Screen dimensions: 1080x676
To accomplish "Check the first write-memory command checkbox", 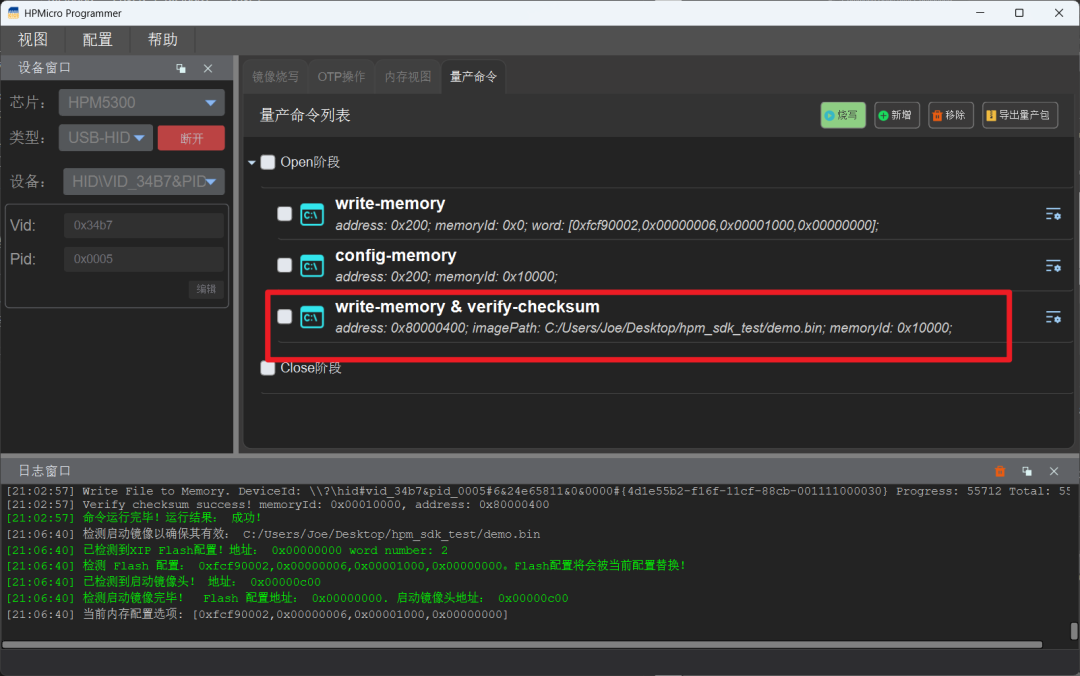I will (284, 214).
